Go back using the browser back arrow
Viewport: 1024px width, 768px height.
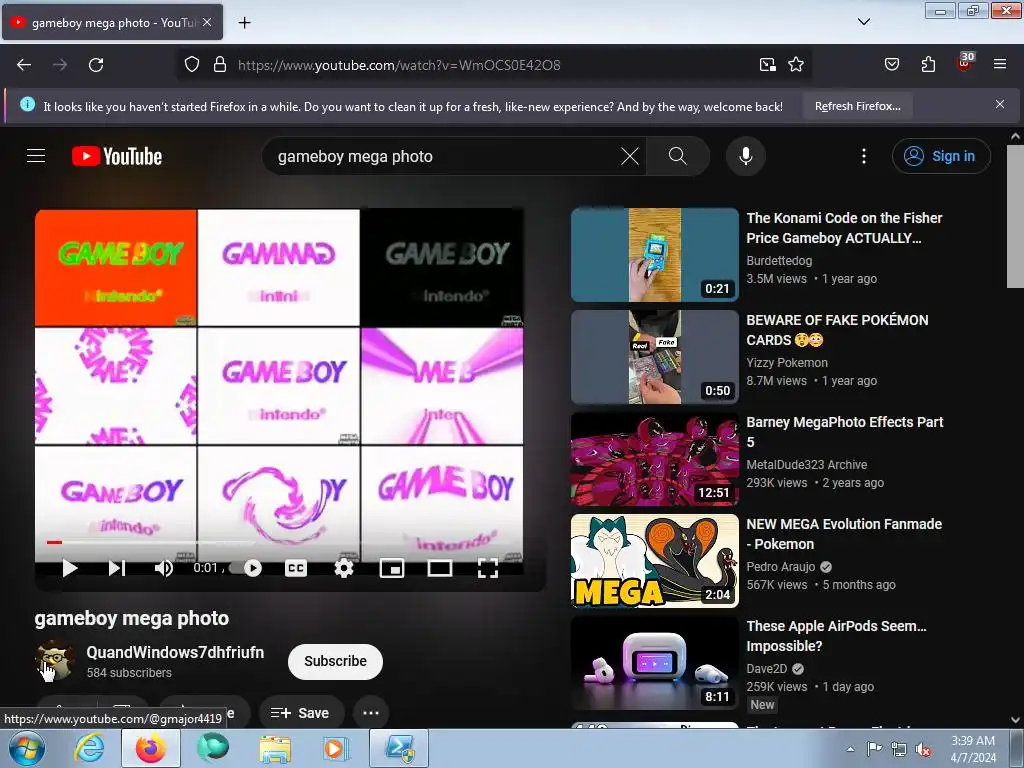(x=24, y=65)
